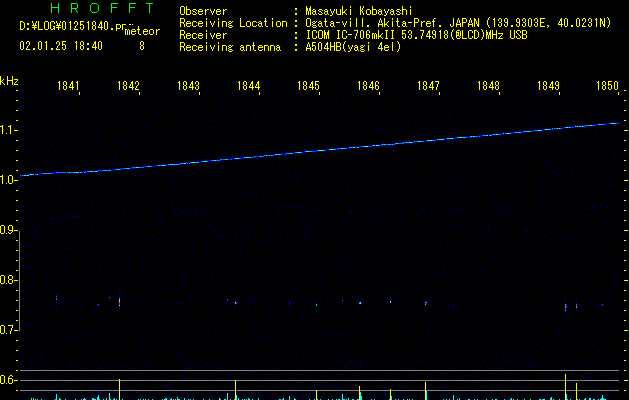Click the 1843 time axis label
The image size is (629, 400).
click(188, 86)
